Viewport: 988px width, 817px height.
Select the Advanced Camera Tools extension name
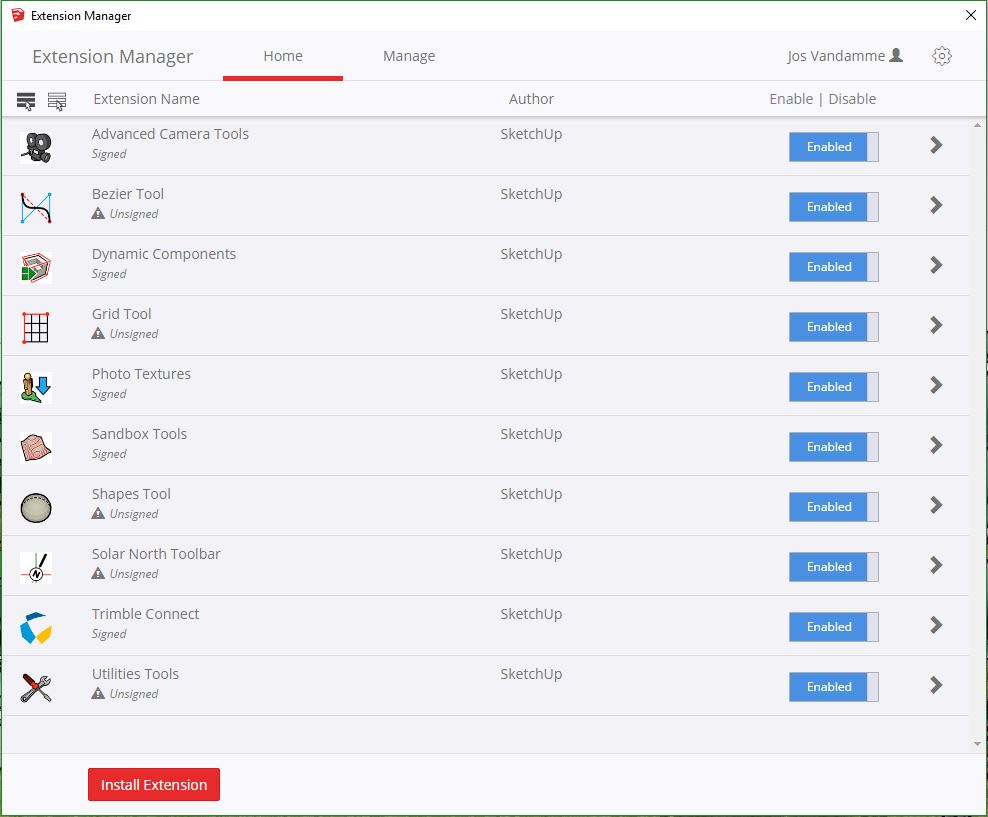coord(170,134)
